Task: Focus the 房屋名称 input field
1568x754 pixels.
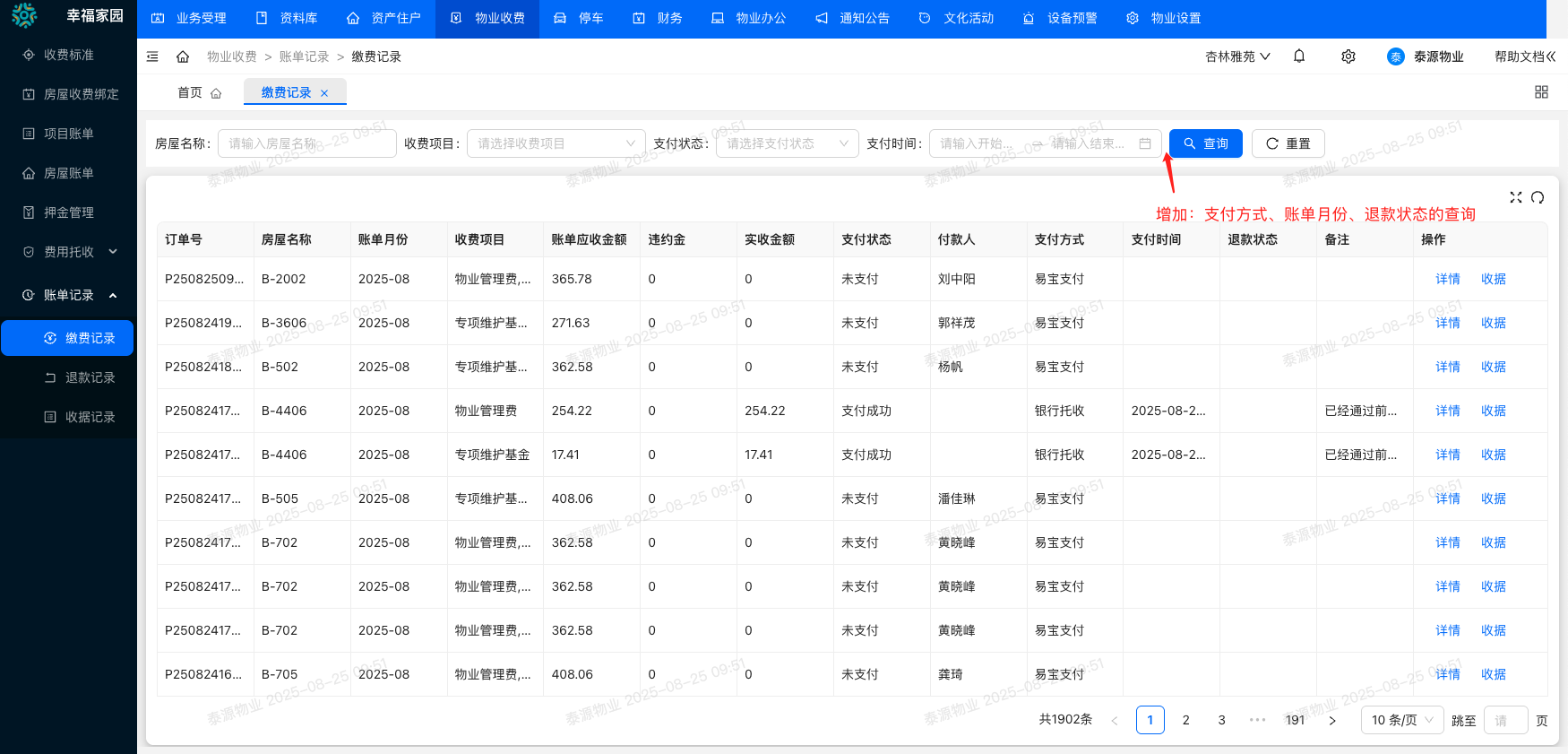Action: click(306, 143)
